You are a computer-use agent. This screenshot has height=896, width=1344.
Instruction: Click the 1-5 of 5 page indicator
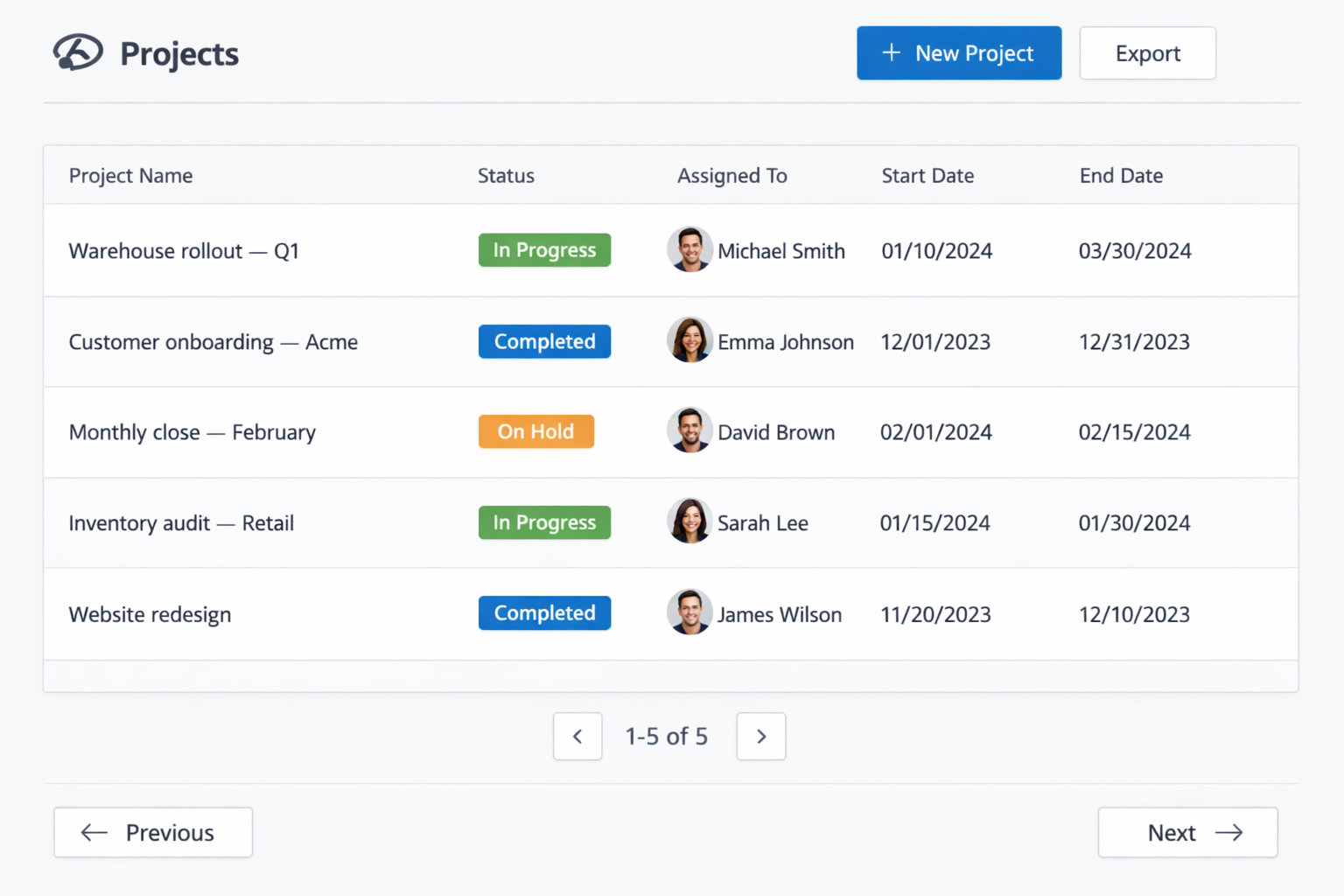point(667,736)
